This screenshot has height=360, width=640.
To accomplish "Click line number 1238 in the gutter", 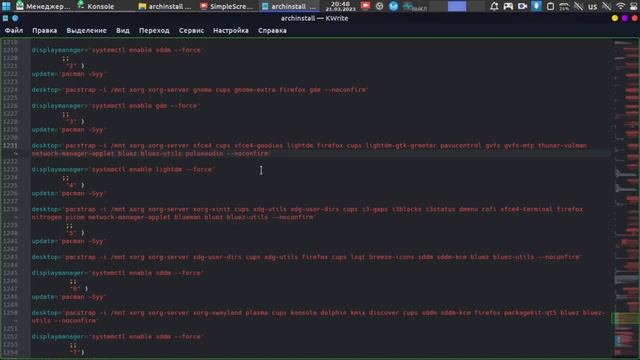I will click(x=10, y=209).
